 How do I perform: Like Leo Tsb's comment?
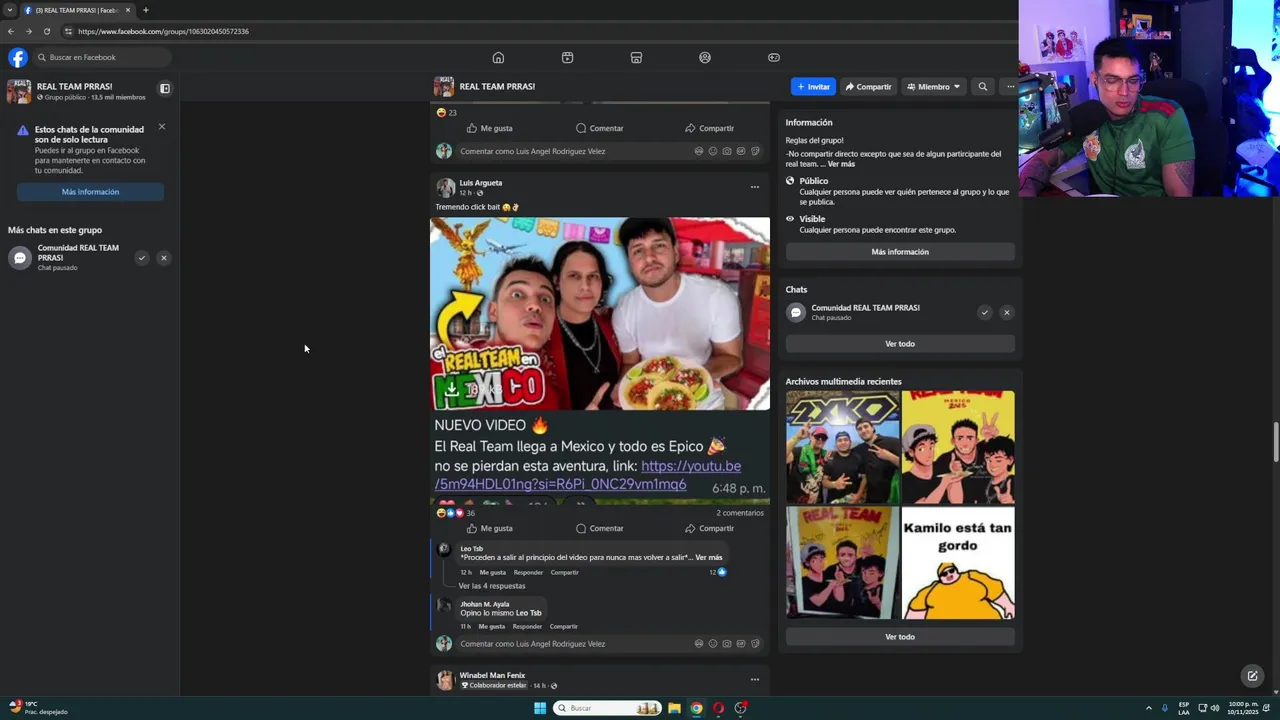(x=492, y=572)
